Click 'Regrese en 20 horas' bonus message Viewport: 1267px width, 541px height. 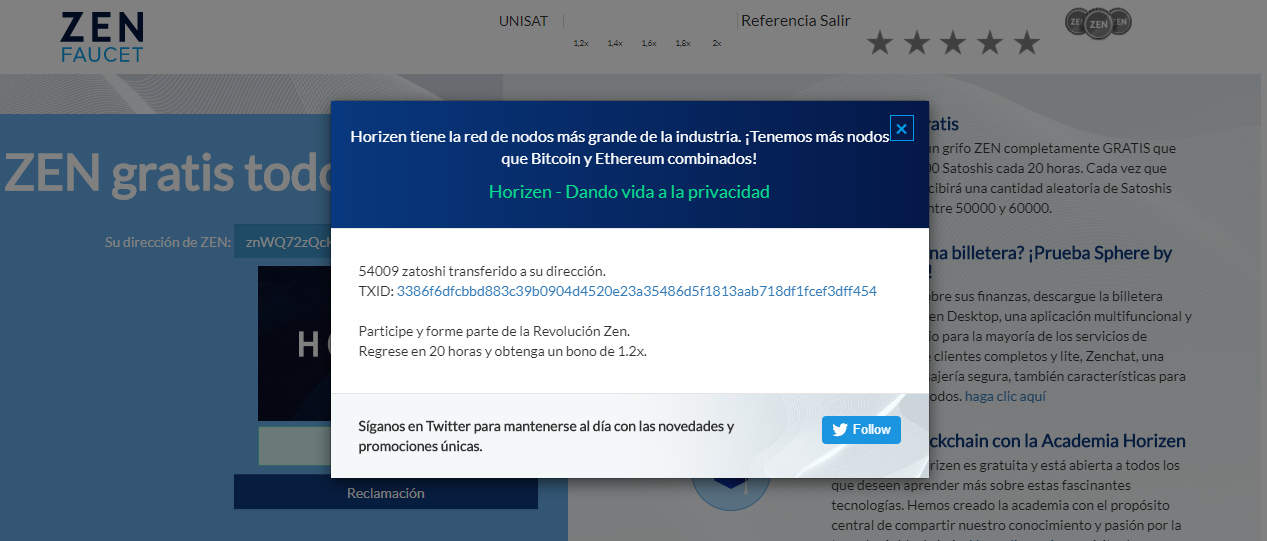[x=502, y=351]
